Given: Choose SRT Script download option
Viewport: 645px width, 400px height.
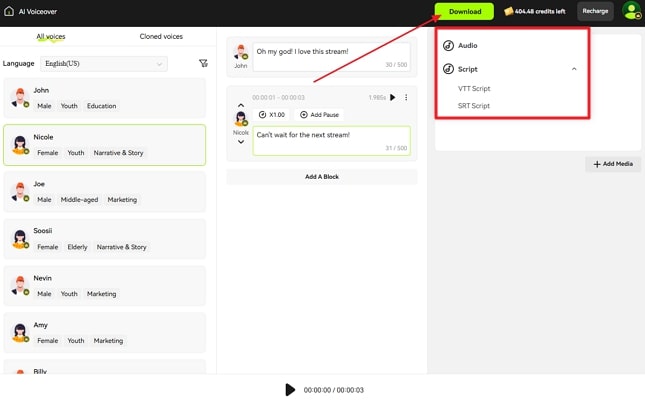Looking at the screenshot, I should [474, 106].
